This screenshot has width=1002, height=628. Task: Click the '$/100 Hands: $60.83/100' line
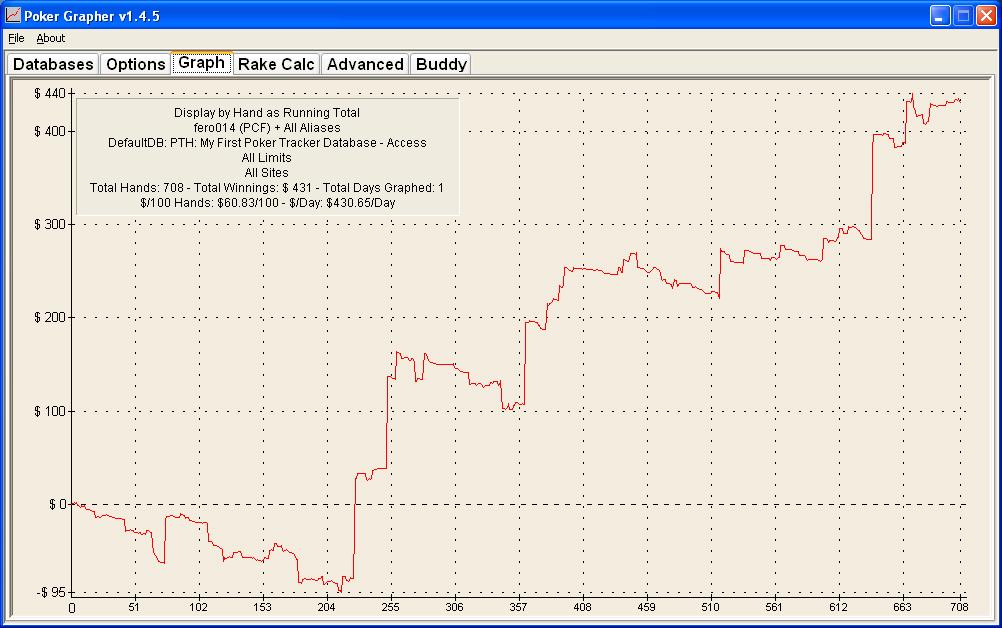pos(268,203)
